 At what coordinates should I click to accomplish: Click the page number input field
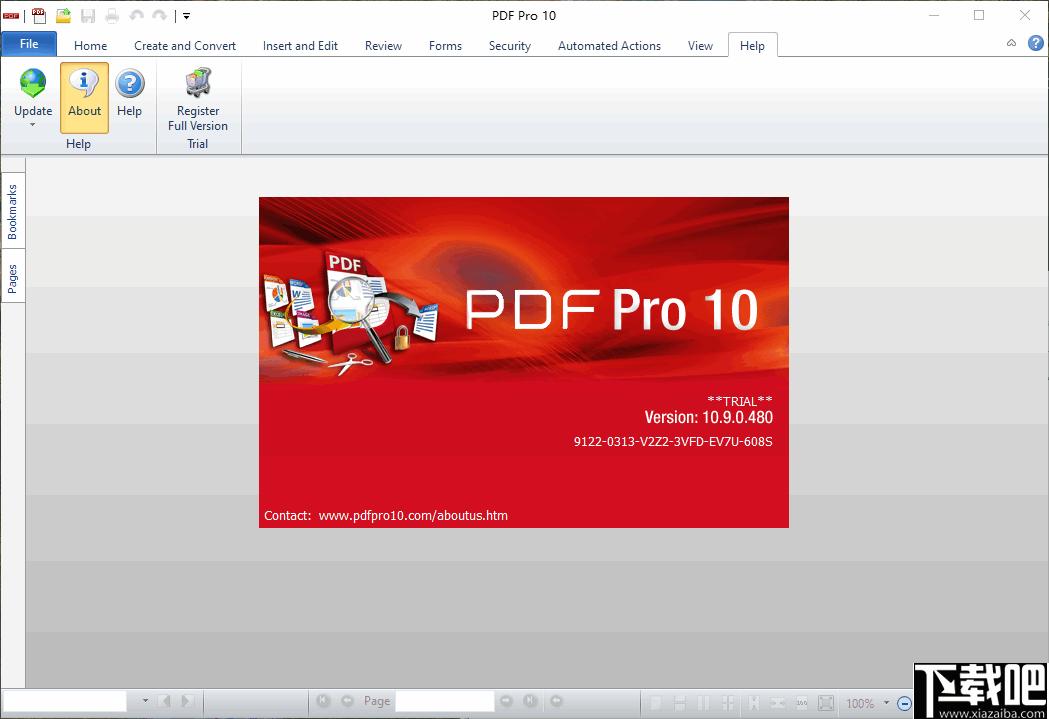(x=444, y=702)
